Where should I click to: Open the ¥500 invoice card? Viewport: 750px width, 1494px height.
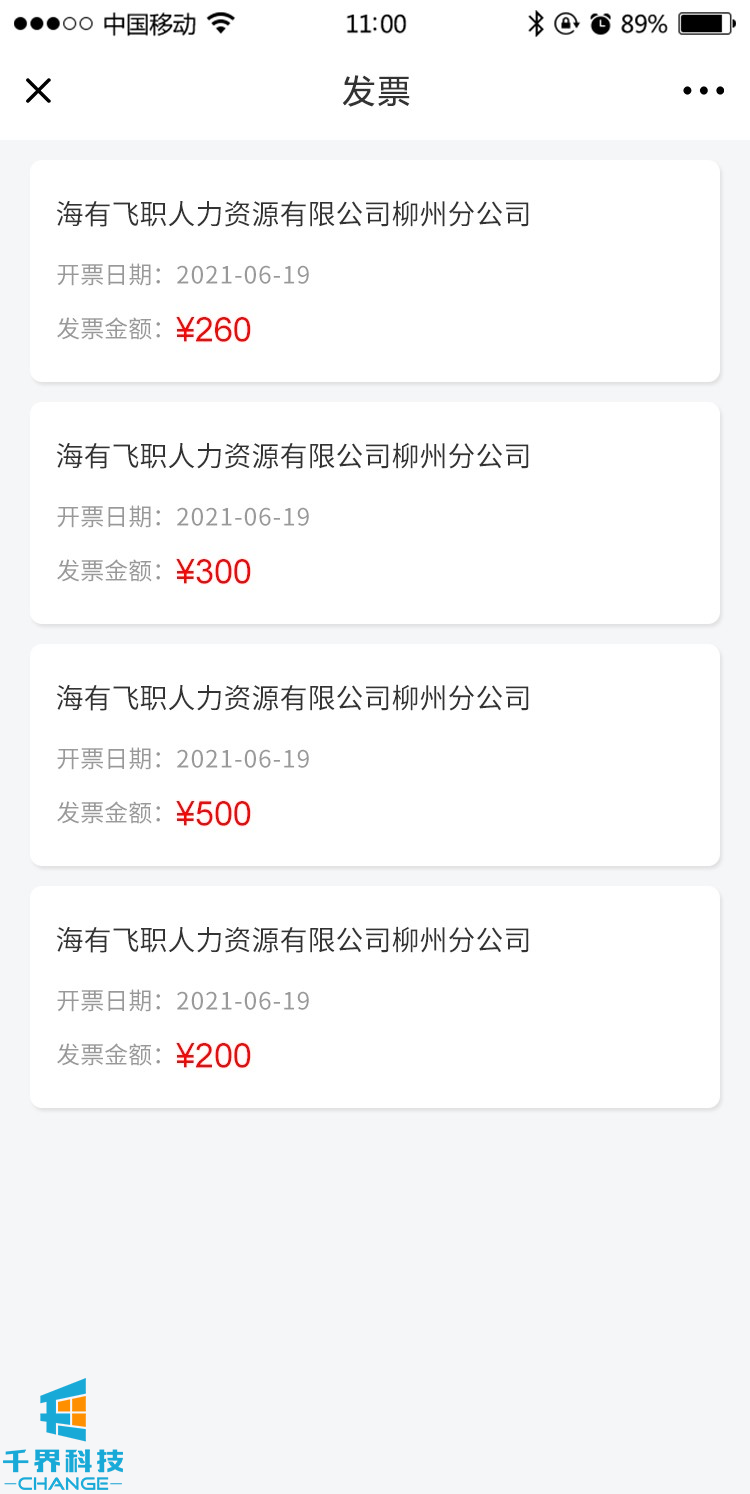coord(375,755)
